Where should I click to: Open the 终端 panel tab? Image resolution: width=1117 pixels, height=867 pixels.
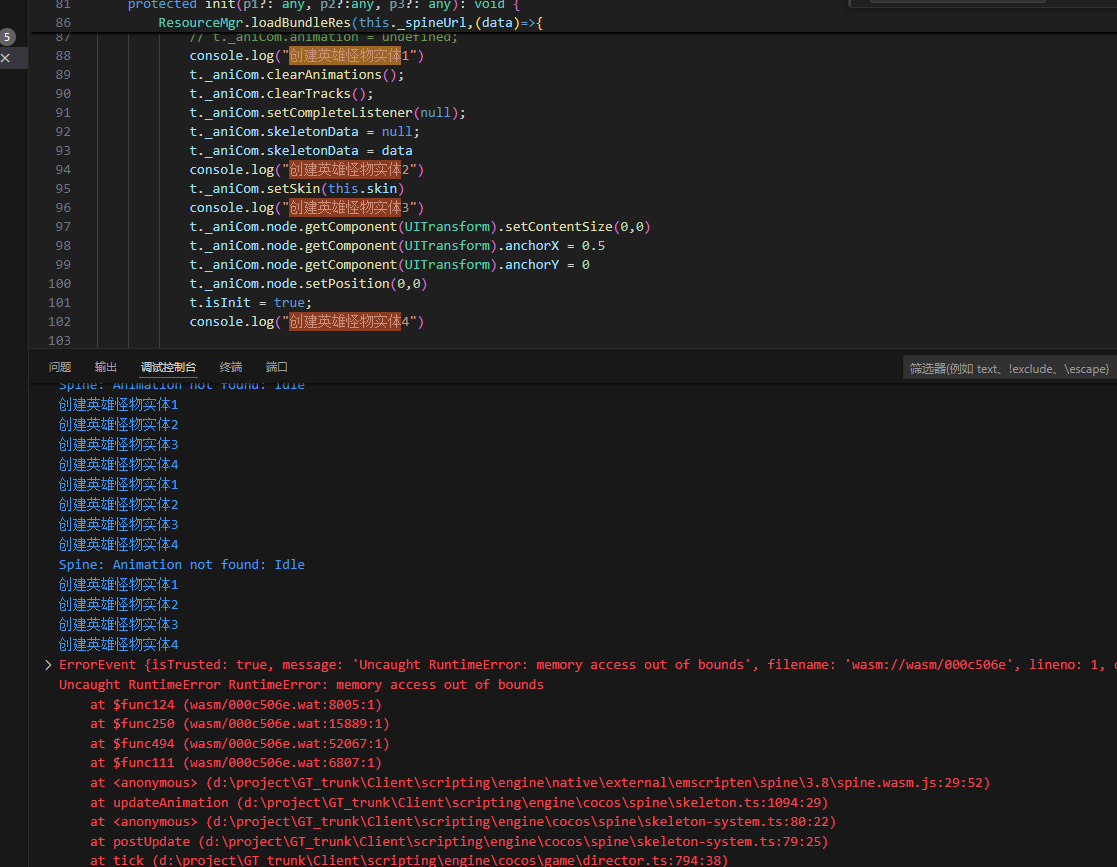click(231, 367)
